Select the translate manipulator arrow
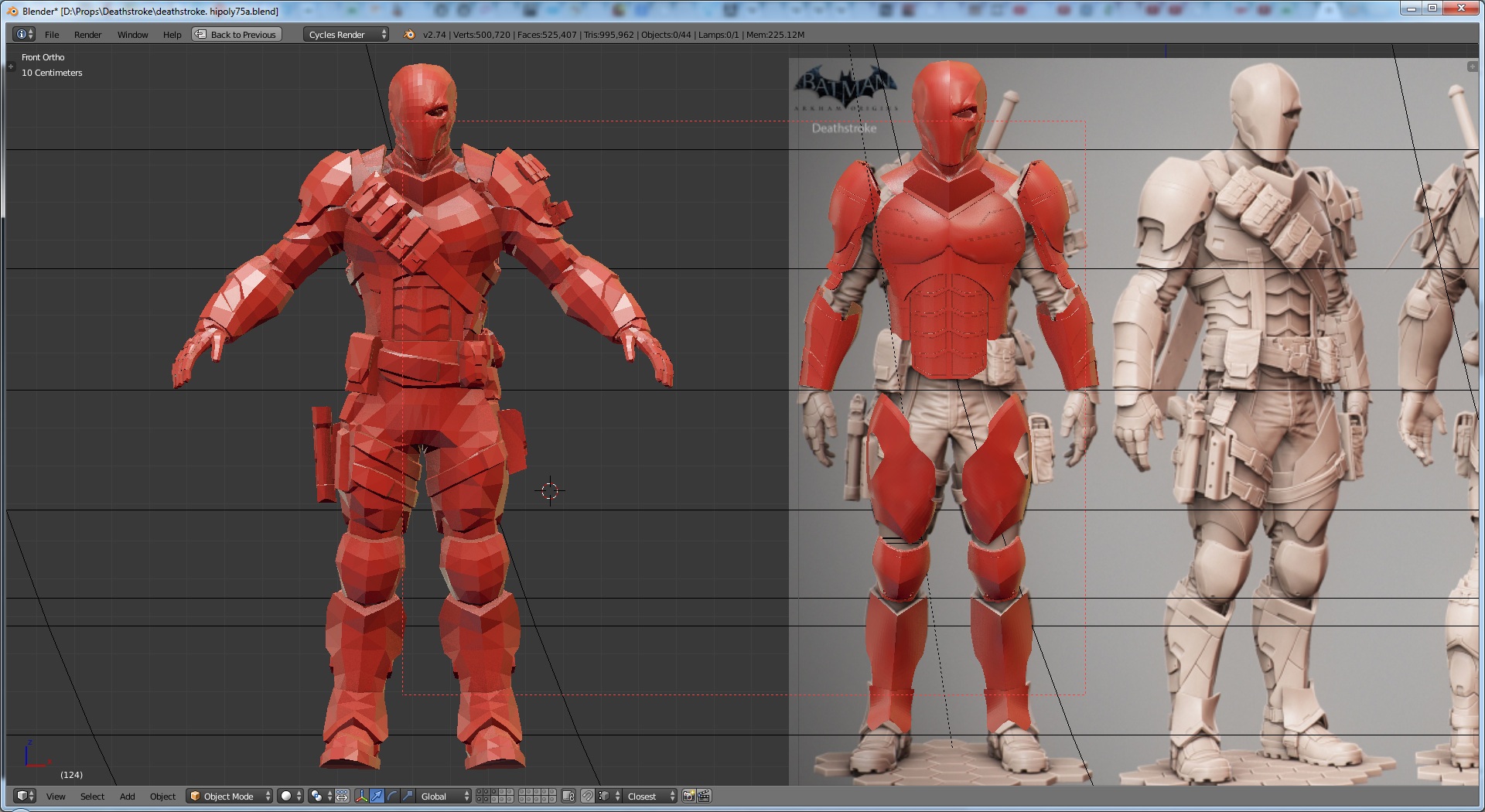The image size is (1485, 812). pos(377,797)
